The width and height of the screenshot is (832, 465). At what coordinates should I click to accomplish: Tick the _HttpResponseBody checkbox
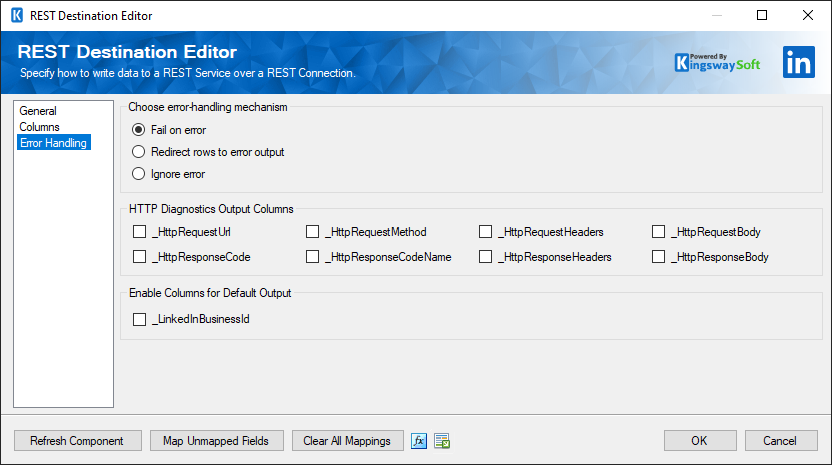click(658, 256)
